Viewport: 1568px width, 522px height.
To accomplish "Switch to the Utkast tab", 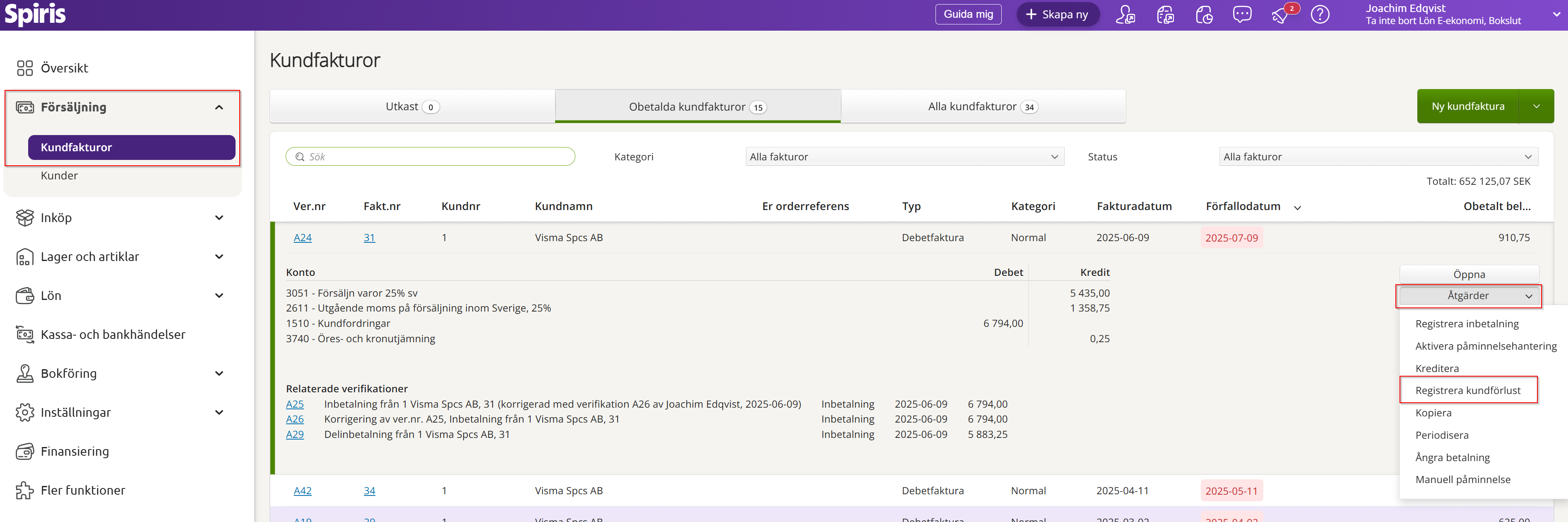I will (412, 106).
